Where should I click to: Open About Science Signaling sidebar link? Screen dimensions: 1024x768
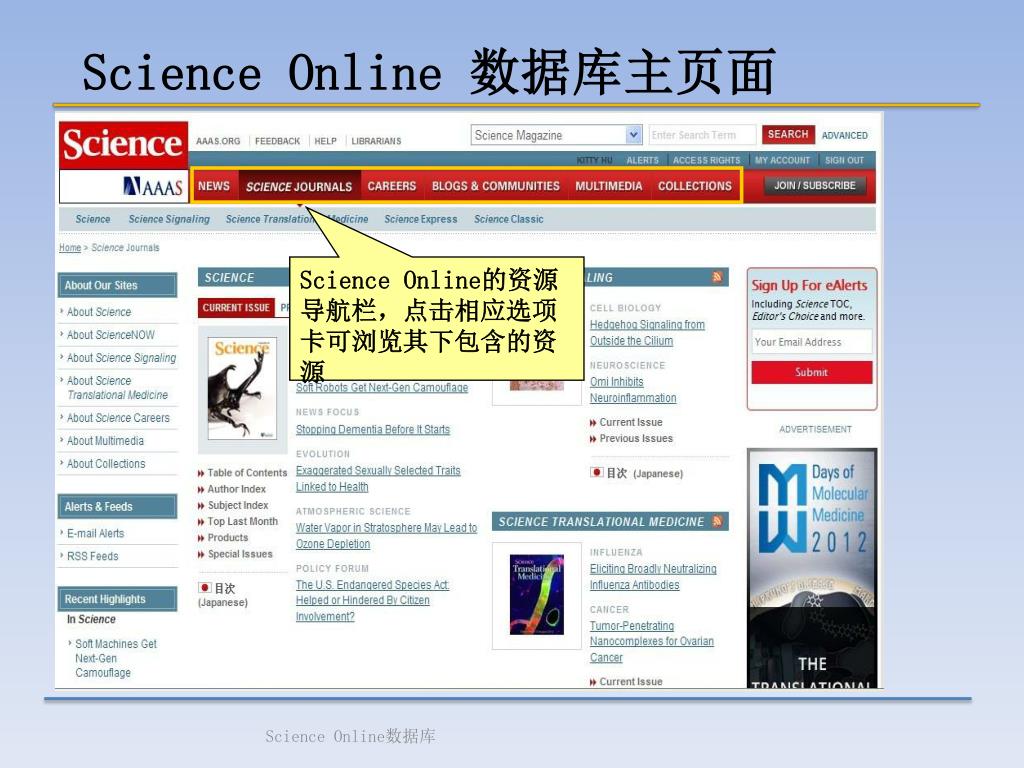121,358
